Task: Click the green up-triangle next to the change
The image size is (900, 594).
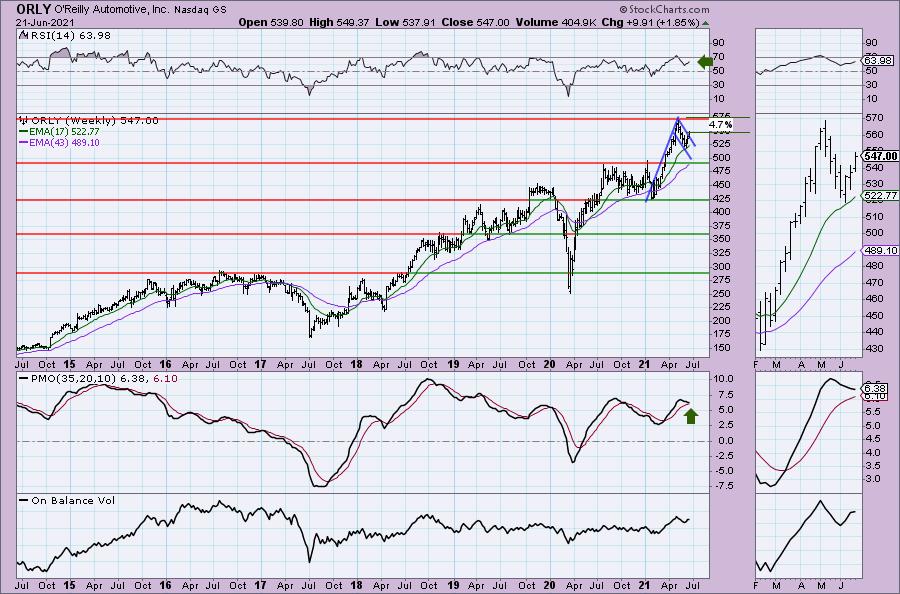Action: coord(705,23)
